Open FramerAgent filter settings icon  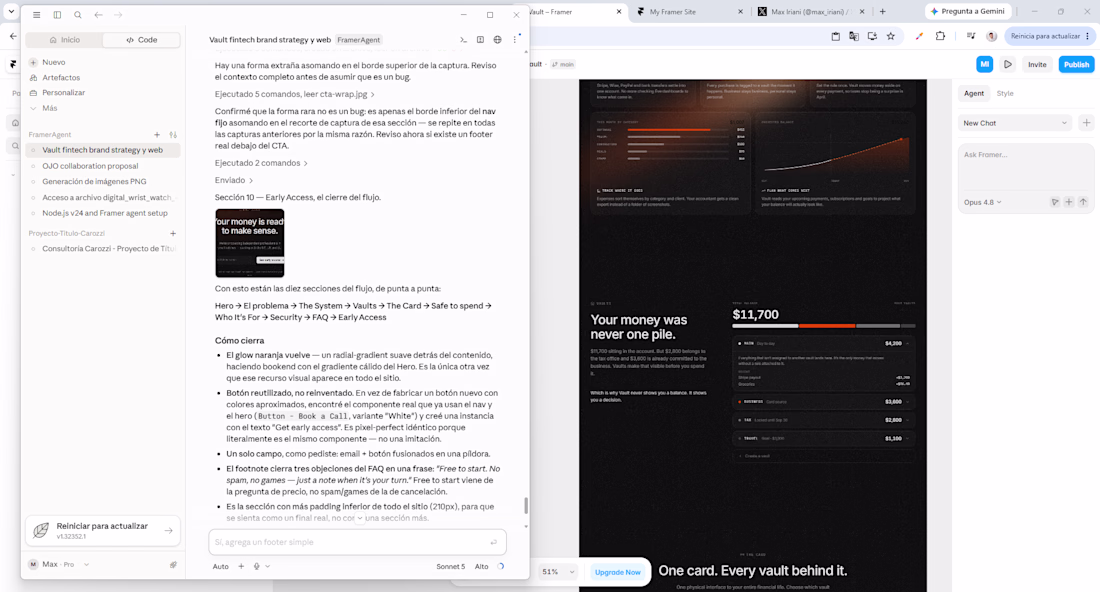click(x=173, y=135)
